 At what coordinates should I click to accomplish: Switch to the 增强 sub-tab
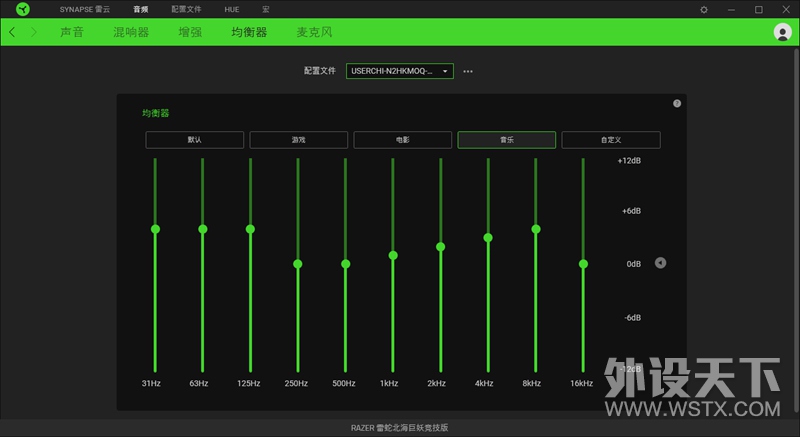pyautogui.click(x=190, y=32)
